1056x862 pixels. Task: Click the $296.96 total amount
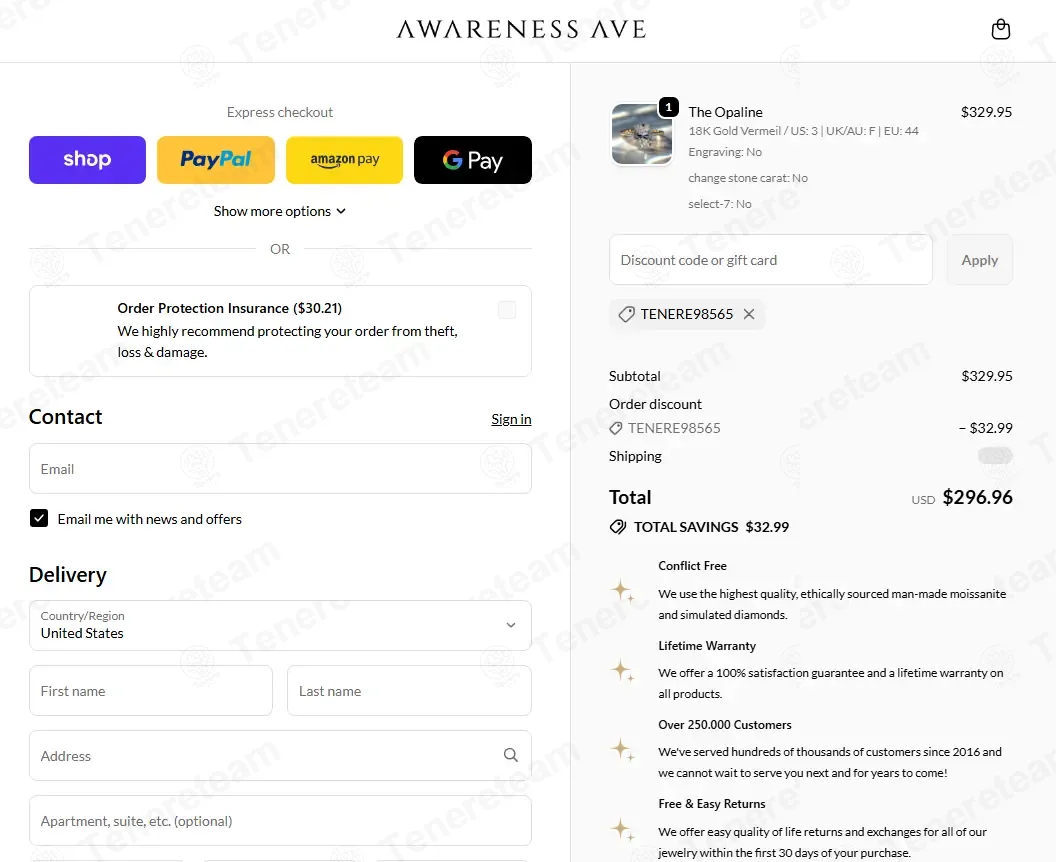pyautogui.click(x=977, y=497)
